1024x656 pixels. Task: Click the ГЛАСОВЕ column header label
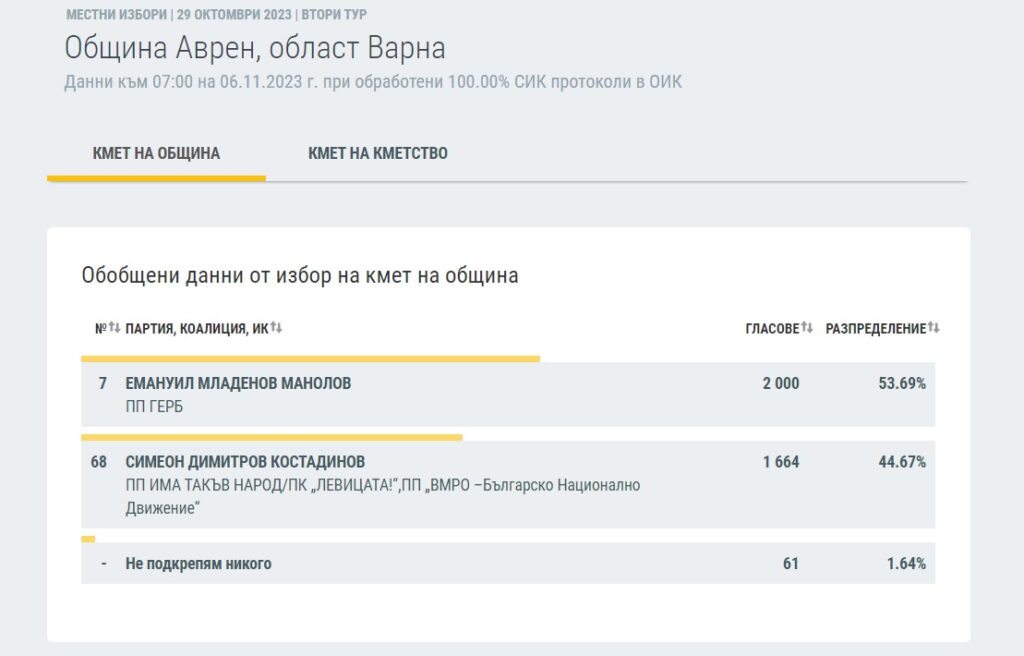click(x=773, y=329)
